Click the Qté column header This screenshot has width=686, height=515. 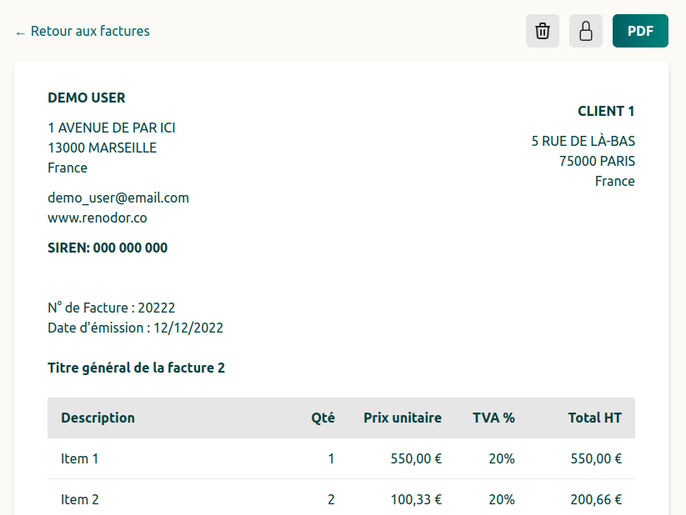[x=322, y=418]
